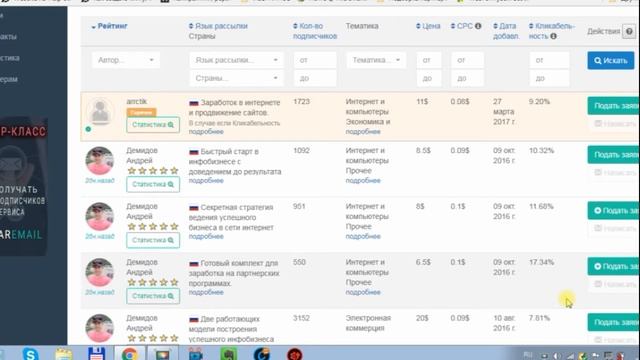The width and height of the screenshot is (640, 360).
Task: Click the green Evernote icon in taskbar
Action: pyautogui.click(x=229, y=354)
